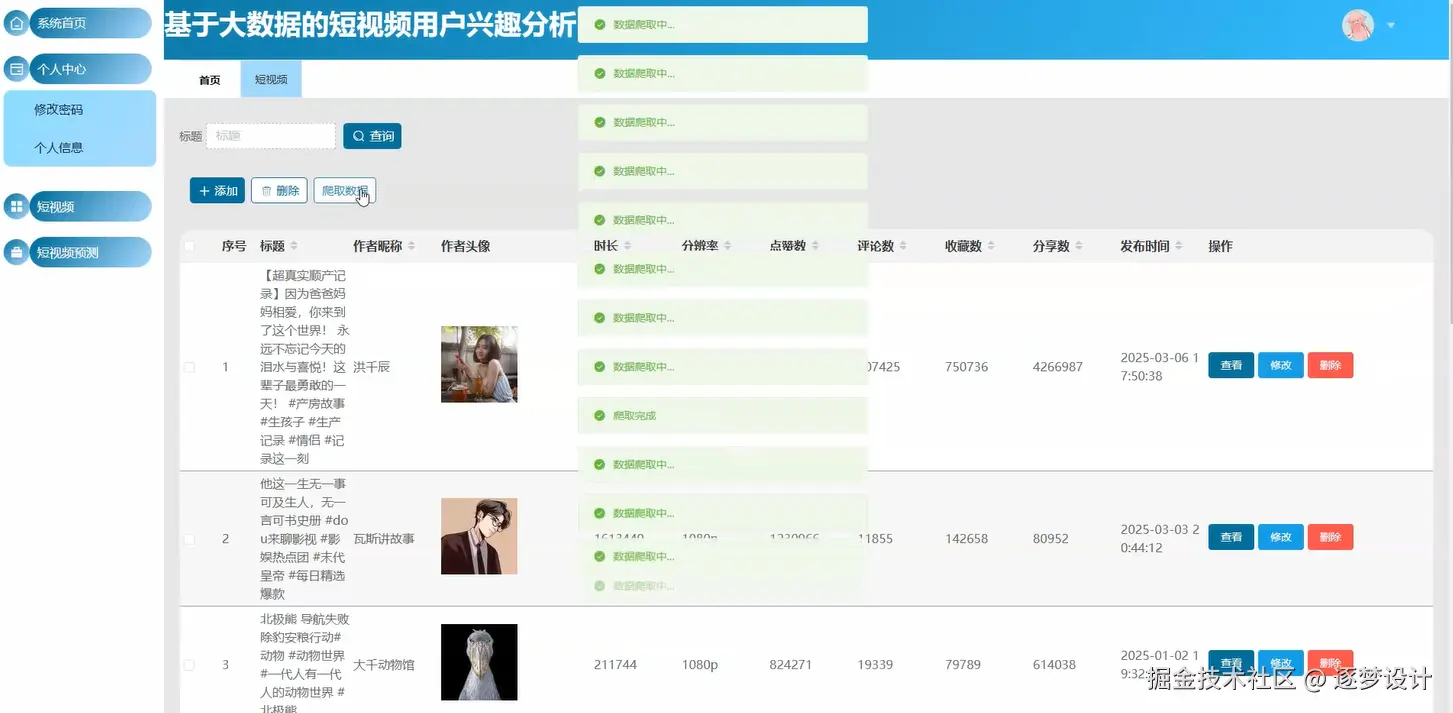Sort the table by 分辨率 column
The image size is (1453, 713).
(x=728, y=246)
